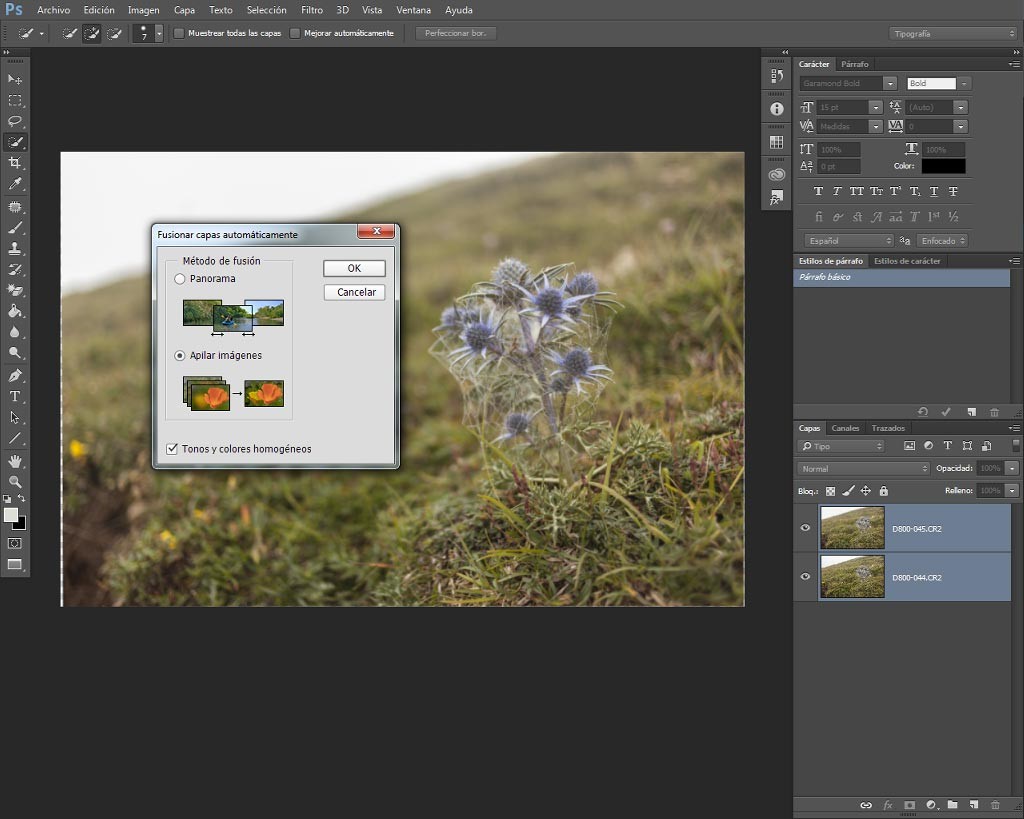Click the Perfeccionar borde button

pyautogui.click(x=456, y=33)
